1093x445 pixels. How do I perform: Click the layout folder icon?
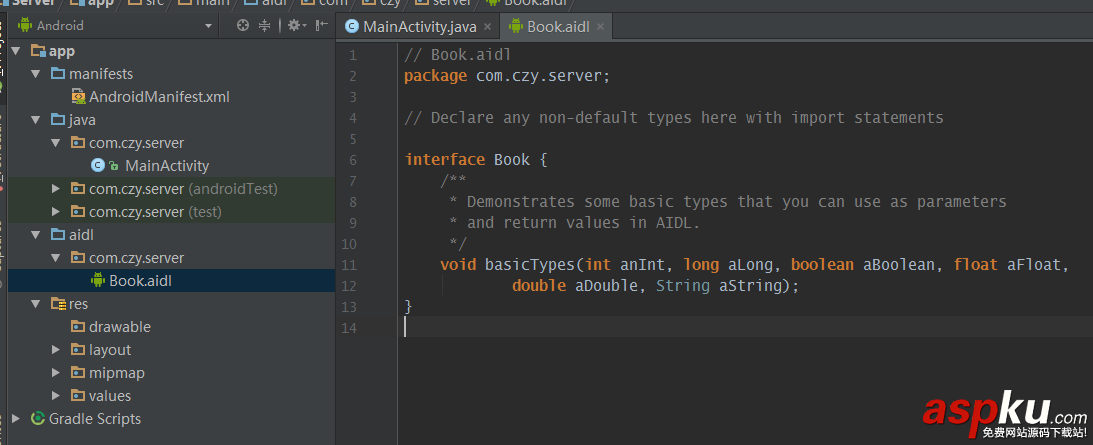pos(78,350)
